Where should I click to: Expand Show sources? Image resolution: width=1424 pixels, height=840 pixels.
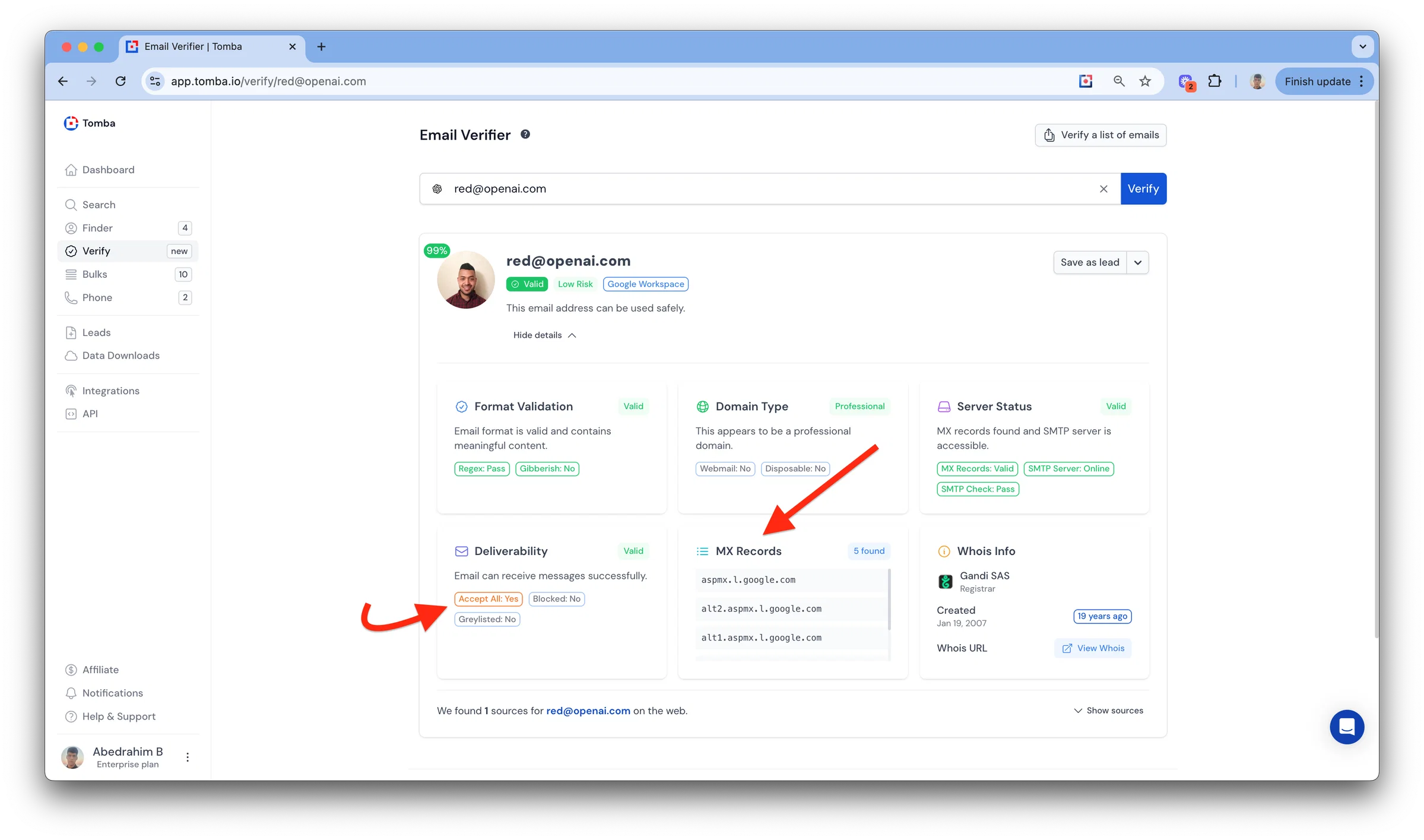click(x=1109, y=711)
